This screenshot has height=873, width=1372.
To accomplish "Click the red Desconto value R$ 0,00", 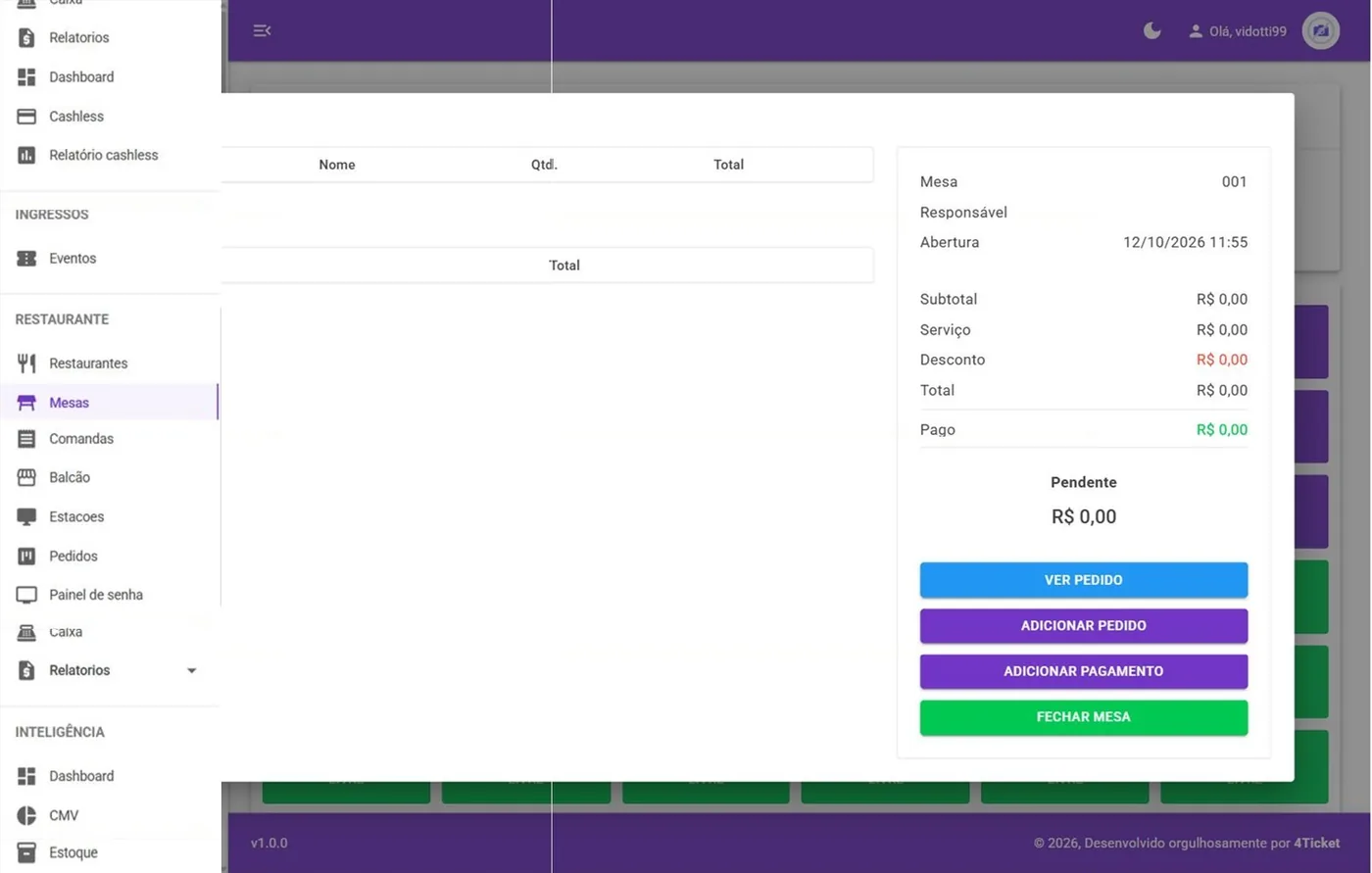I will click(x=1222, y=360).
